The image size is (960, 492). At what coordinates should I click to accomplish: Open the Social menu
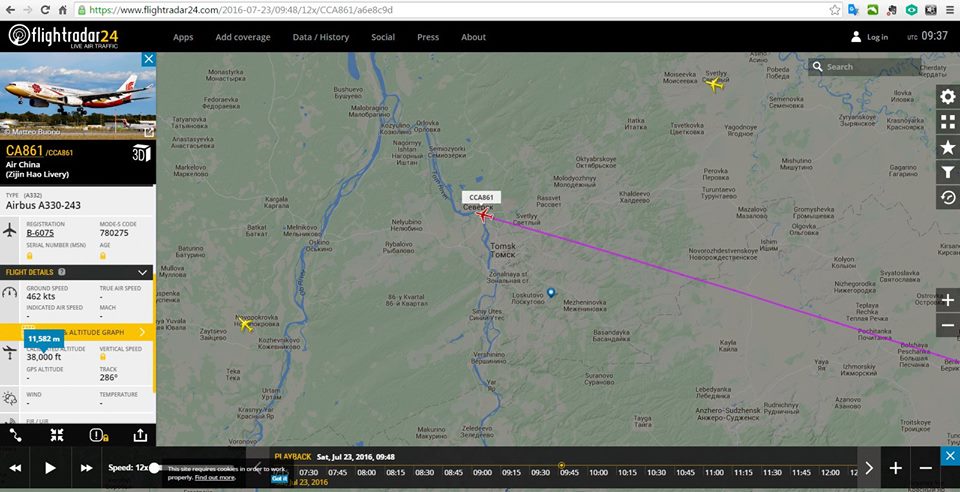(383, 37)
